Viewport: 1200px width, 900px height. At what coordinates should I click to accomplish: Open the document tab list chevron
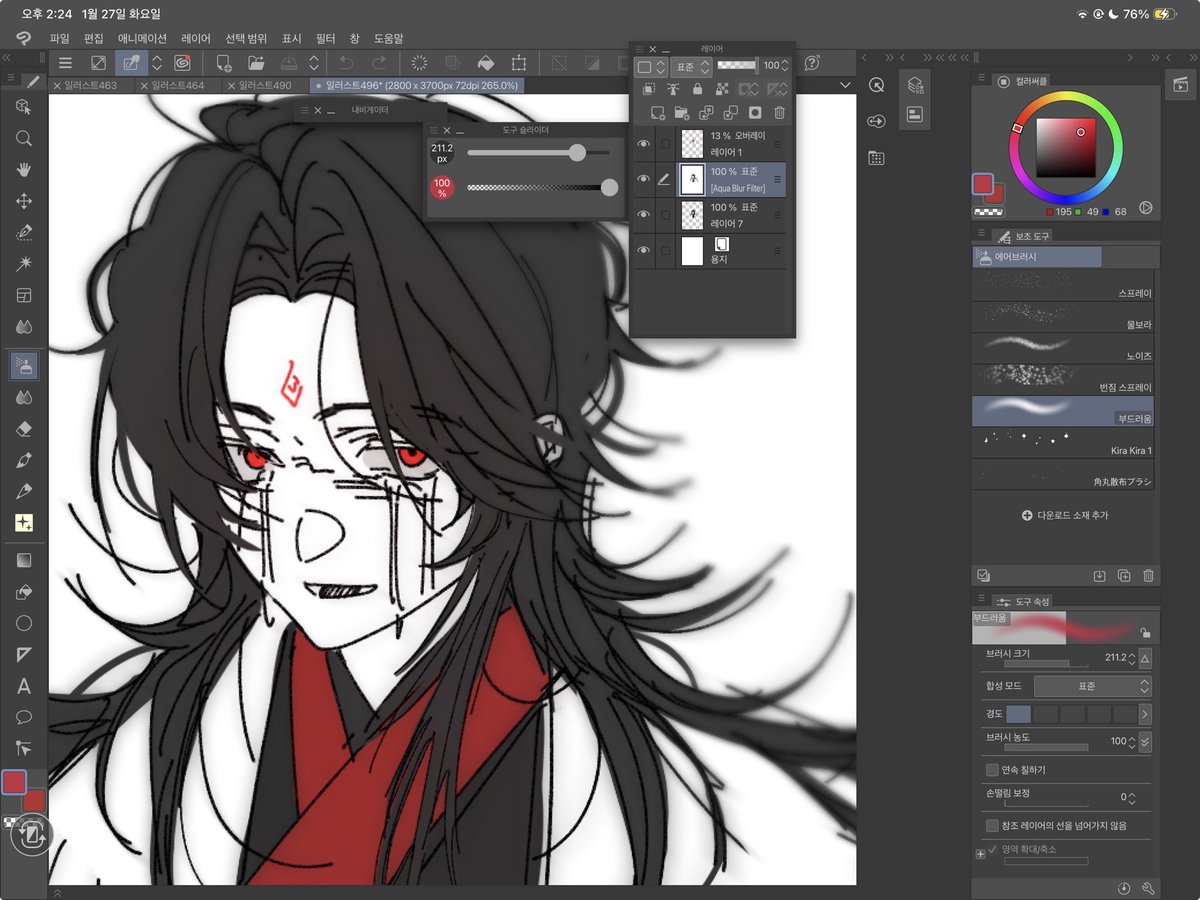846,86
